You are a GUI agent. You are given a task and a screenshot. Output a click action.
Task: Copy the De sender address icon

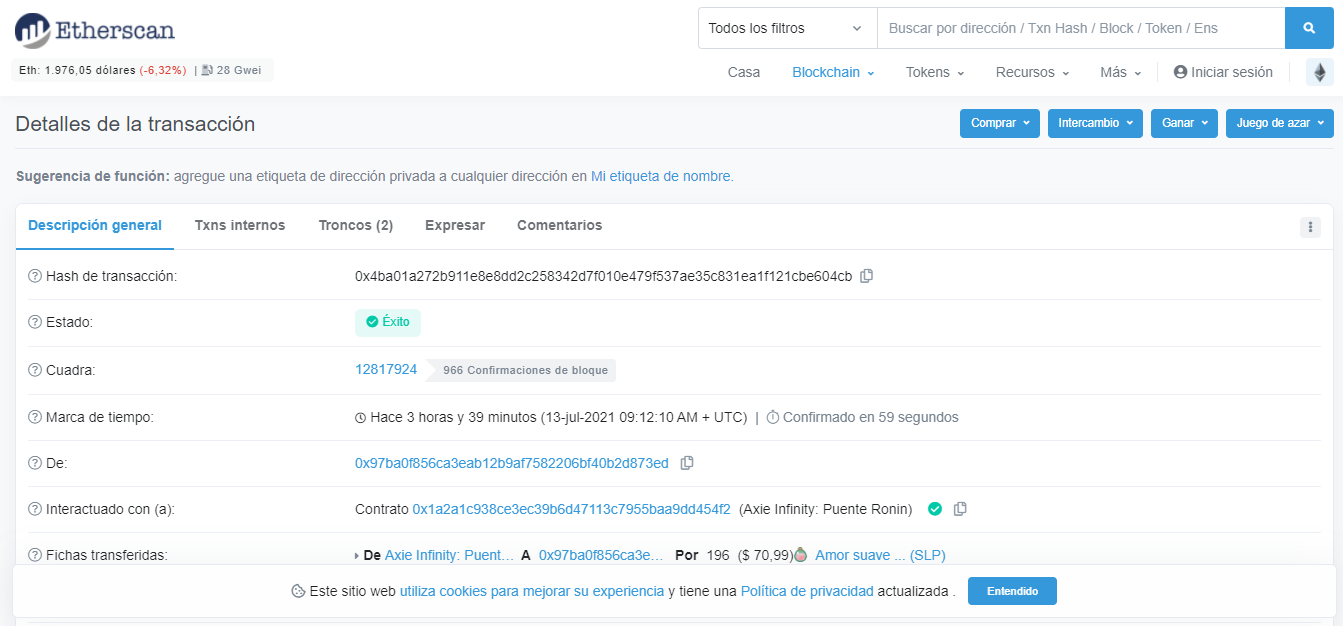(687, 463)
